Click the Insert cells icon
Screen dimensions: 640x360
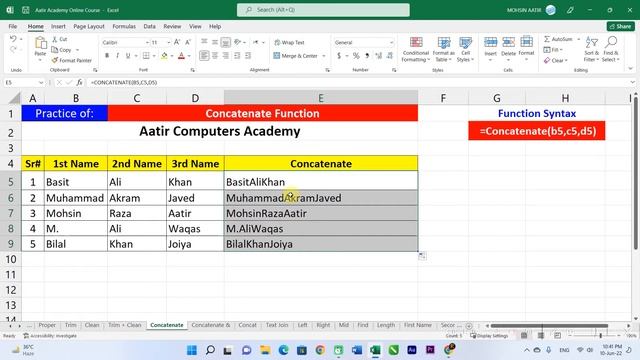pos(490,42)
